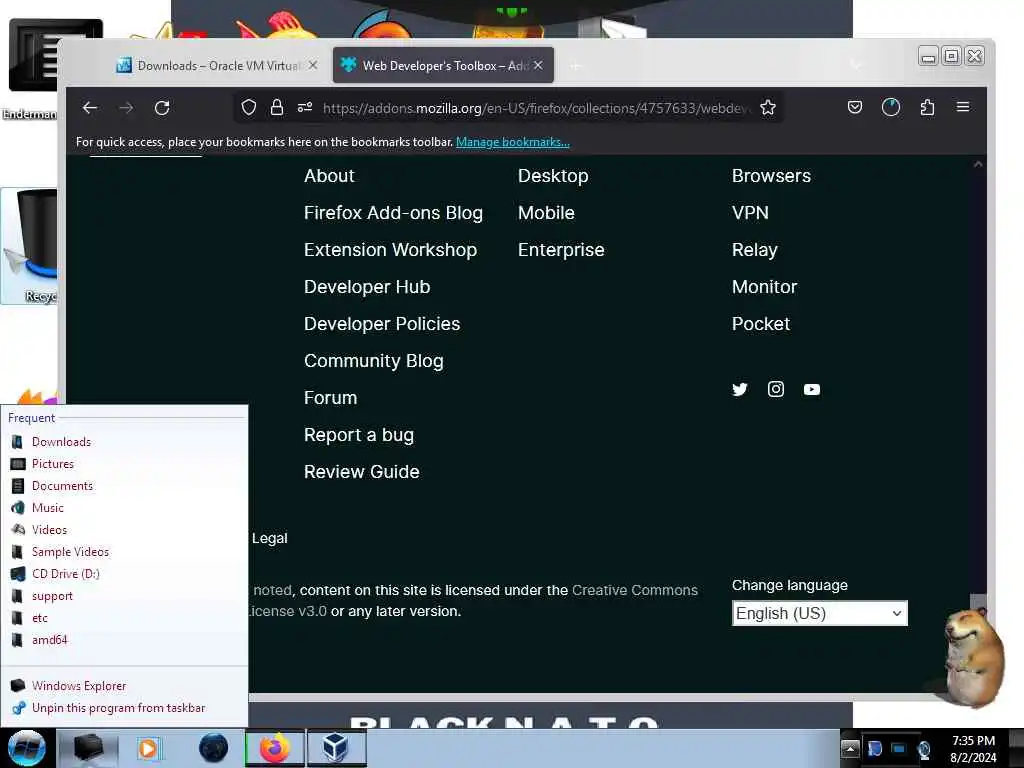The width and height of the screenshot is (1024, 768).
Task: Show hidden system tray icons arrow
Action: point(850,748)
